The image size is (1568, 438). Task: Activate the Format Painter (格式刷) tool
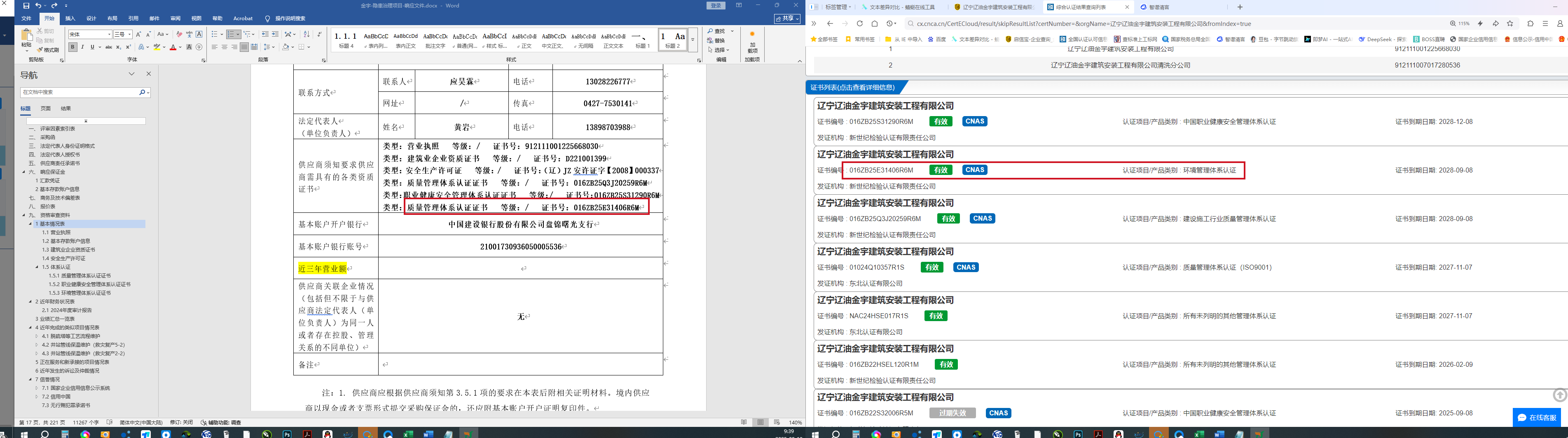coord(48,50)
